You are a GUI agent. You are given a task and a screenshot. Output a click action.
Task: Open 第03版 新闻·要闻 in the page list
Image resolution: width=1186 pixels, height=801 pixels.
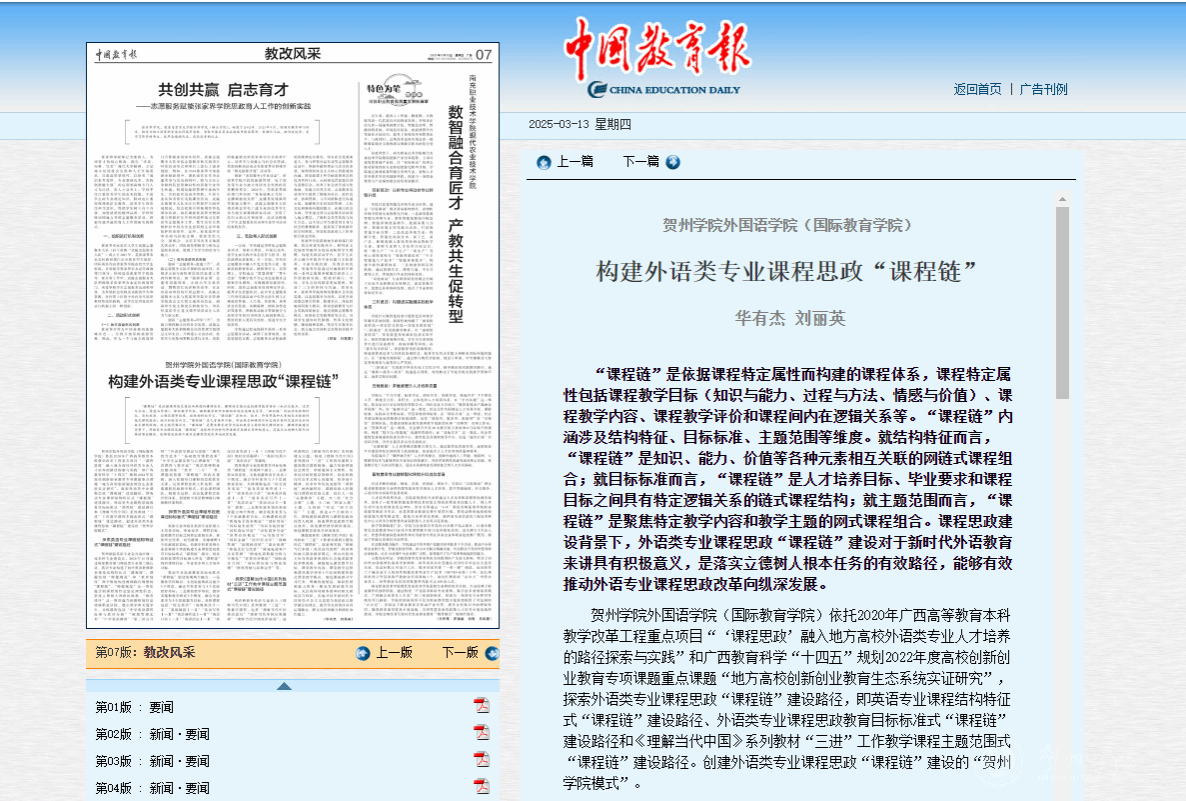pyautogui.click(x=153, y=761)
